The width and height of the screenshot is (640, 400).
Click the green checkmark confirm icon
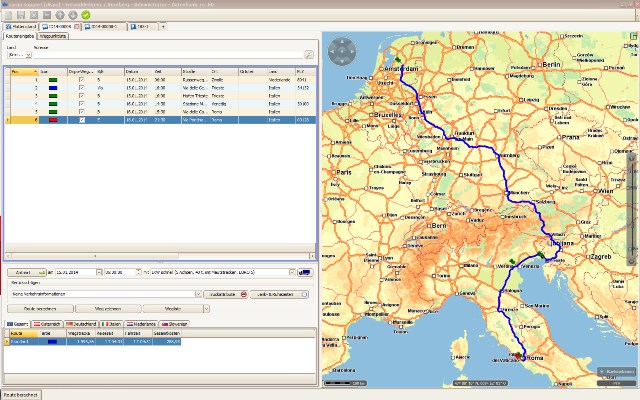pyautogui.click(x=86, y=15)
